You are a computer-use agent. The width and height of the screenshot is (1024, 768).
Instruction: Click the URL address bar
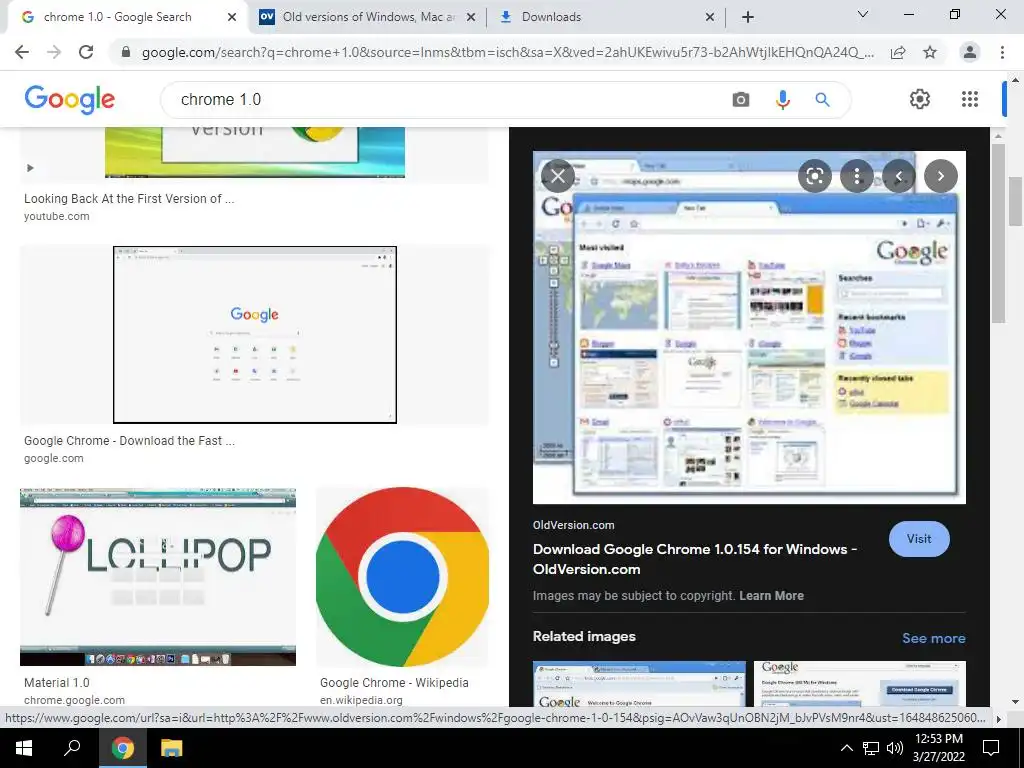(507, 52)
